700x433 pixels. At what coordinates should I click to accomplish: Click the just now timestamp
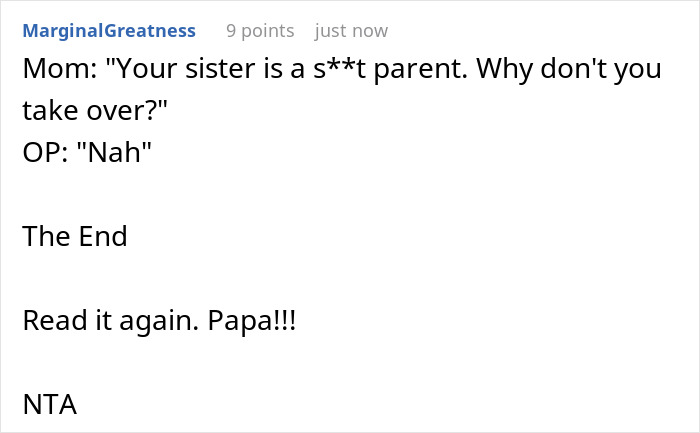pyautogui.click(x=351, y=31)
